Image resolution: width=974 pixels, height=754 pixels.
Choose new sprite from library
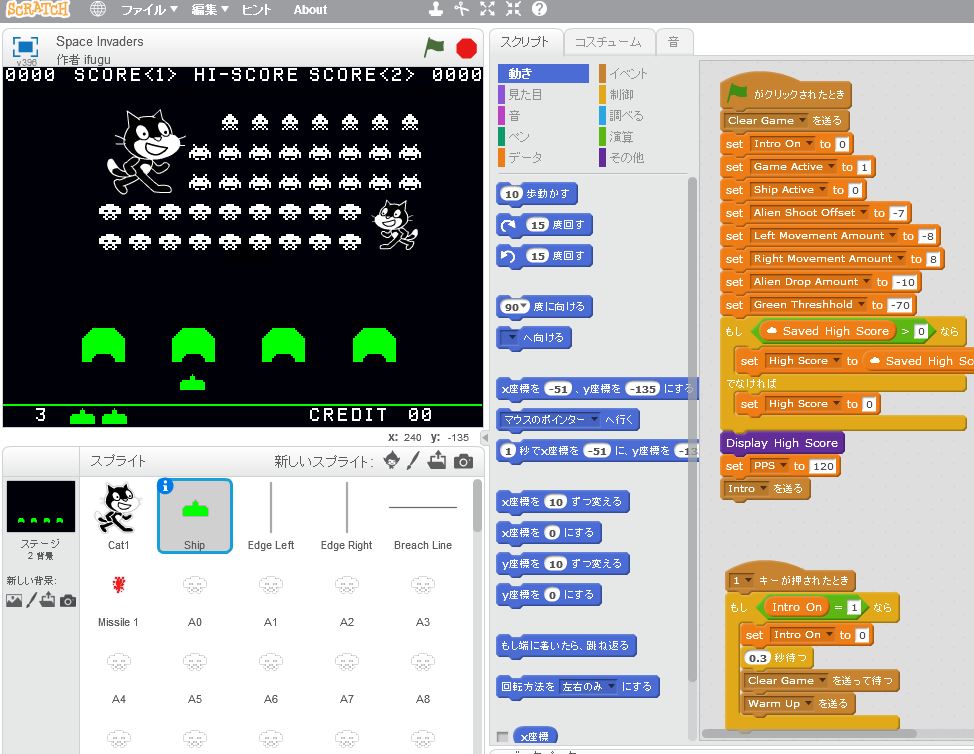(x=392, y=461)
